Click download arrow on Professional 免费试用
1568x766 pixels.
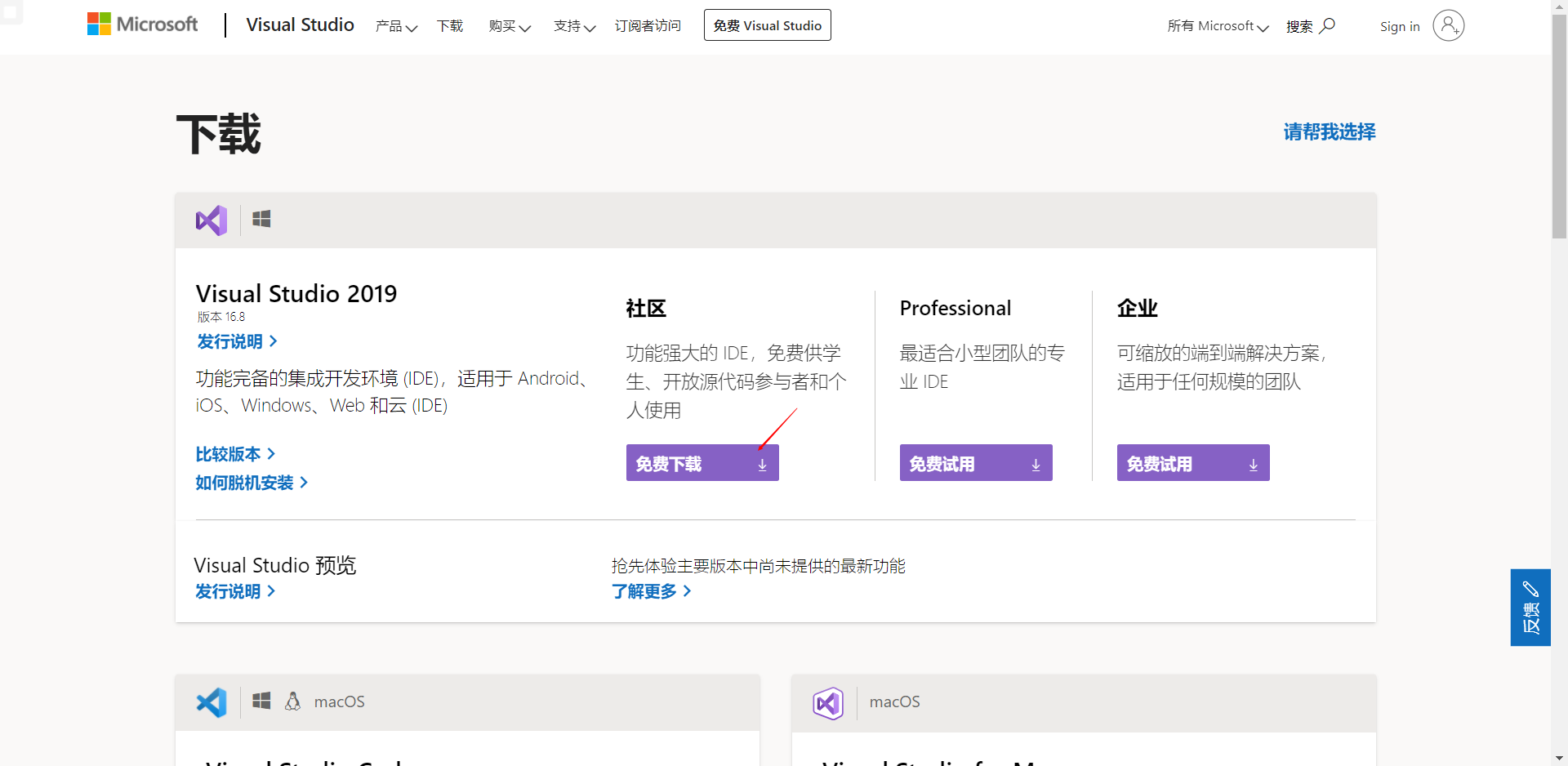[x=1036, y=465]
